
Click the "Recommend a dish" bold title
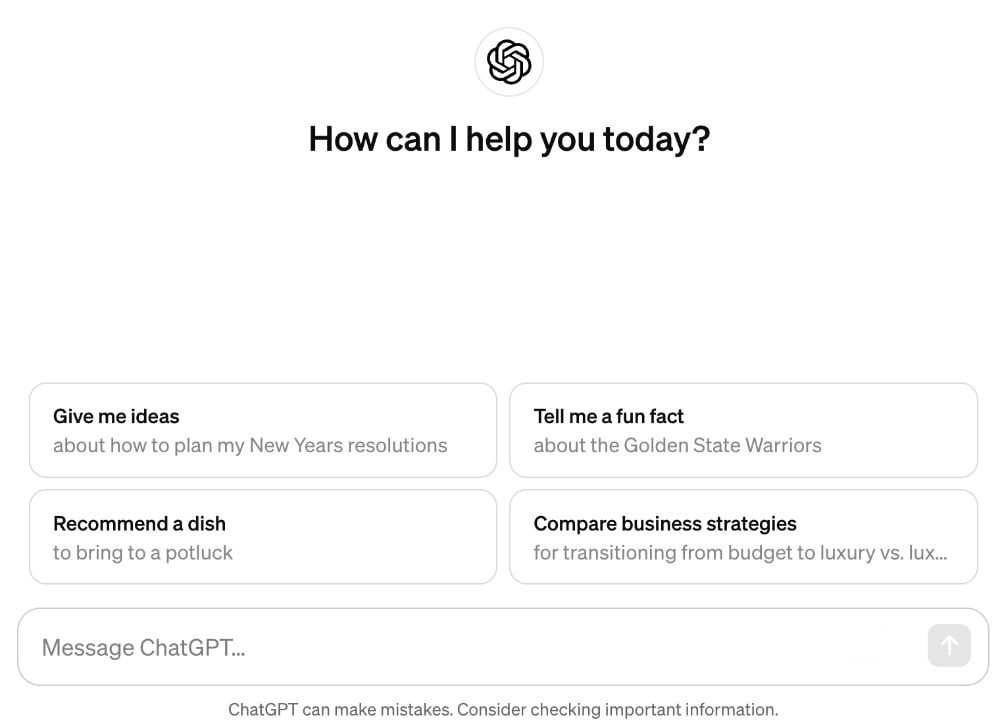click(x=139, y=524)
